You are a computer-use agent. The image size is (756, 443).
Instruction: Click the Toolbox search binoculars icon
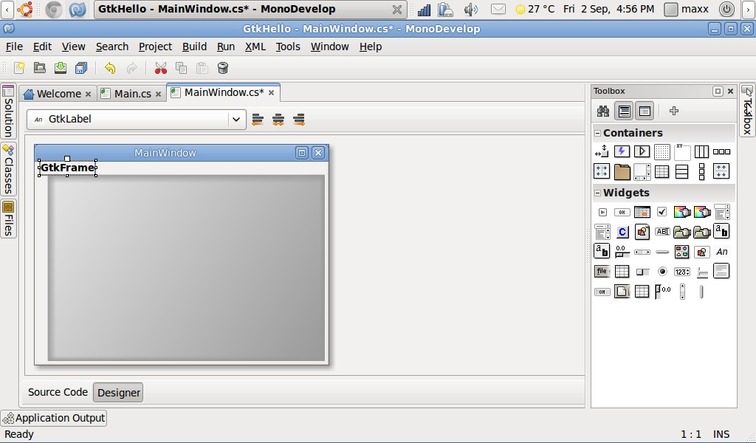point(603,111)
